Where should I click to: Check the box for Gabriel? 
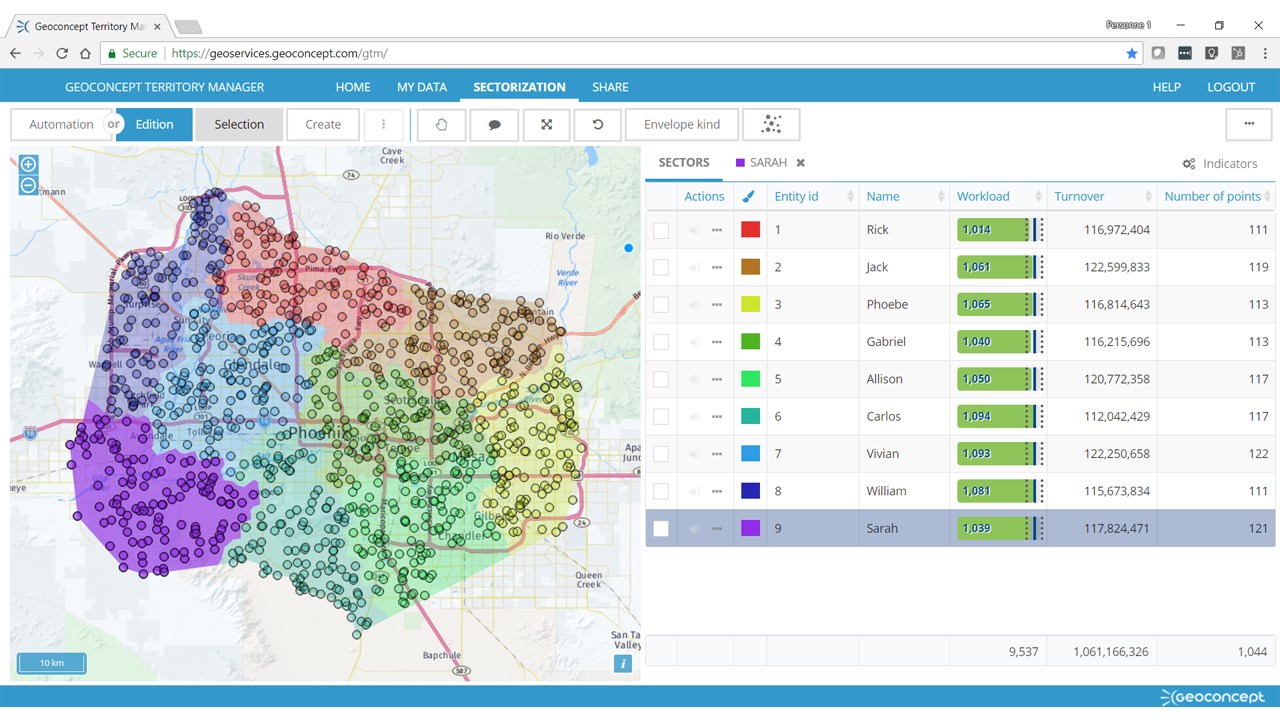(x=661, y=342)
